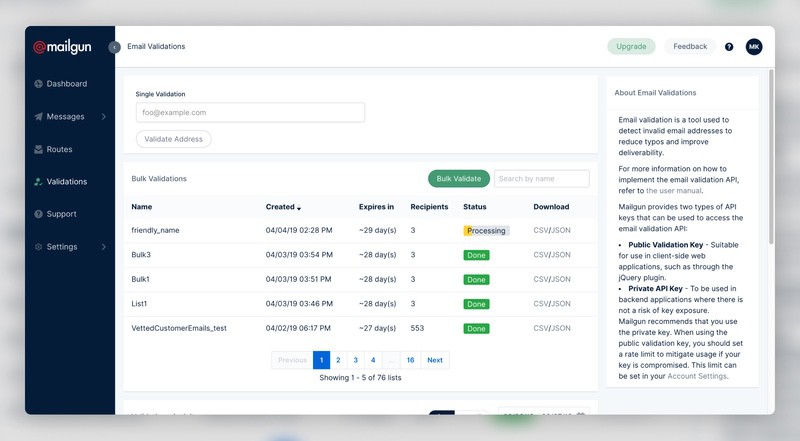The width and height of the screenshot is (800, 441).
Task: Open the MK user avatar menu
Action: point(754,46)
